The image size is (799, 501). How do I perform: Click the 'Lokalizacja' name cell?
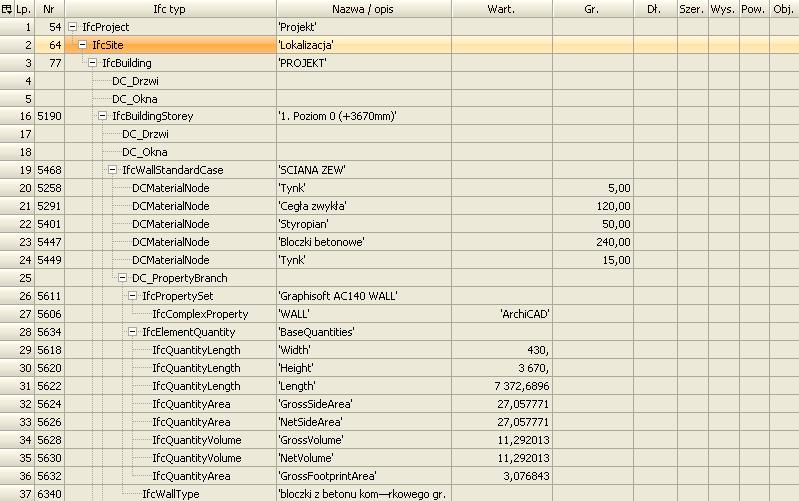coord(364,45)
